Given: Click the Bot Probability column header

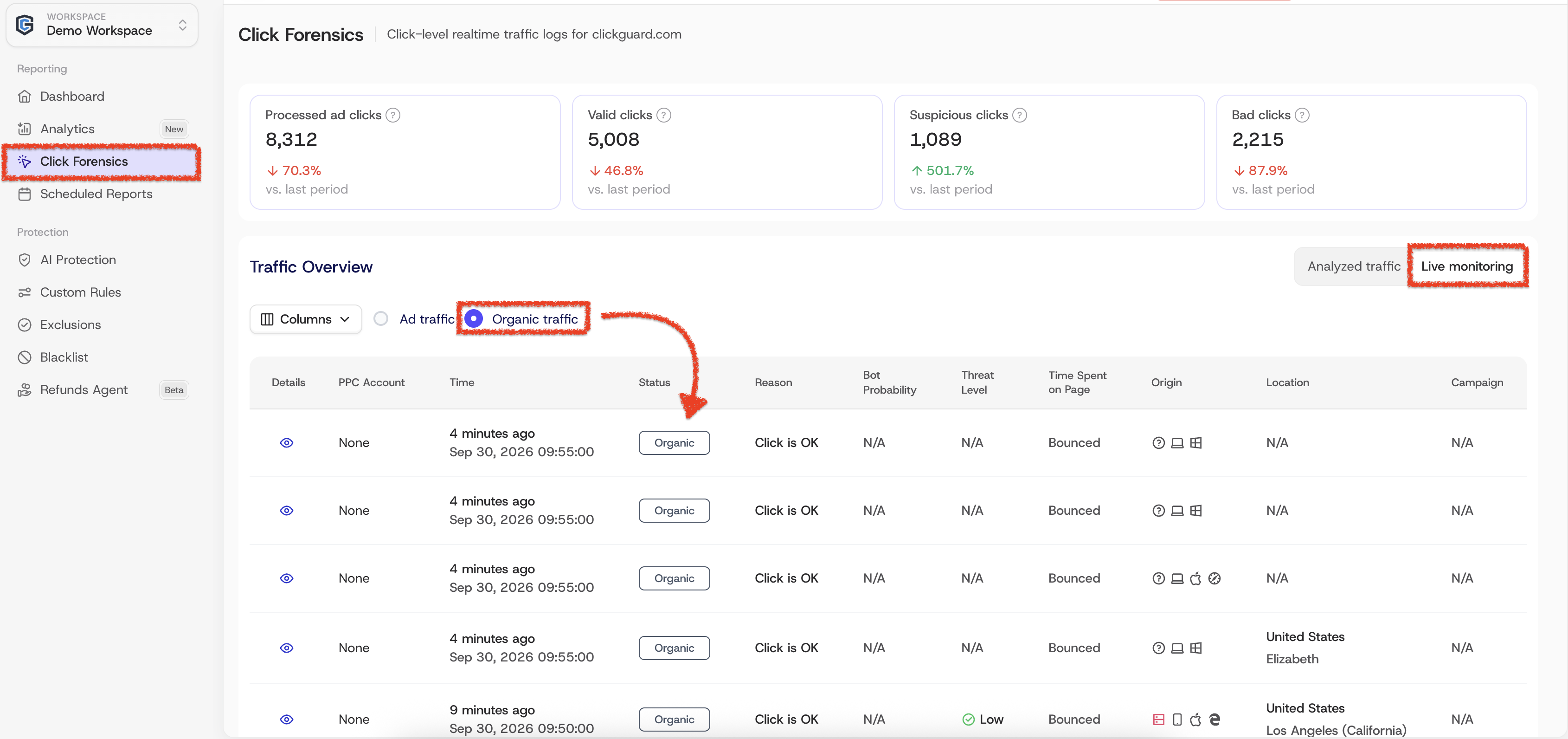Looking at the screenshot, I should click(x=889, y=382).
